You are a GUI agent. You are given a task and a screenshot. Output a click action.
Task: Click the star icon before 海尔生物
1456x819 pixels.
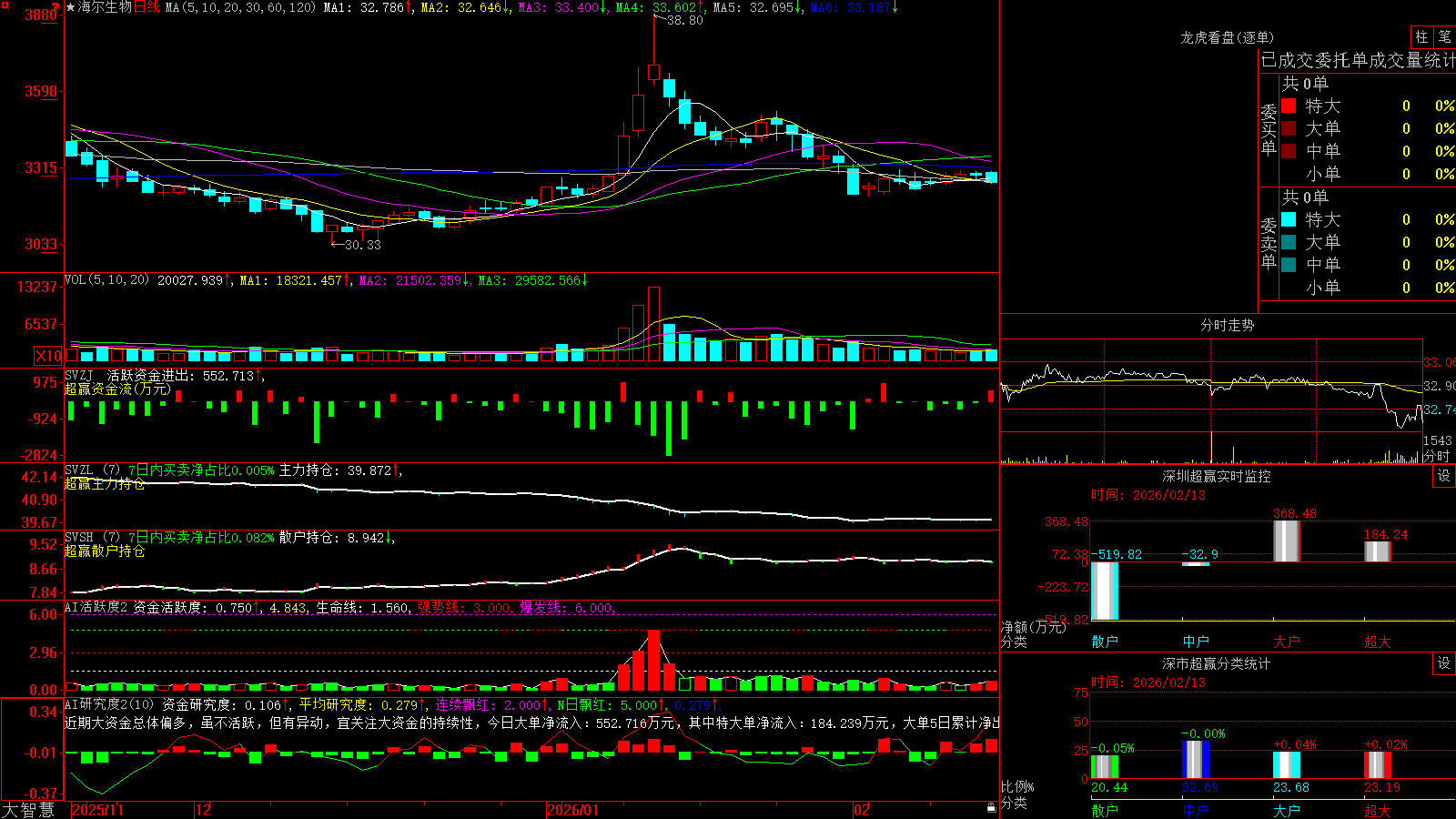pos(70,7)
